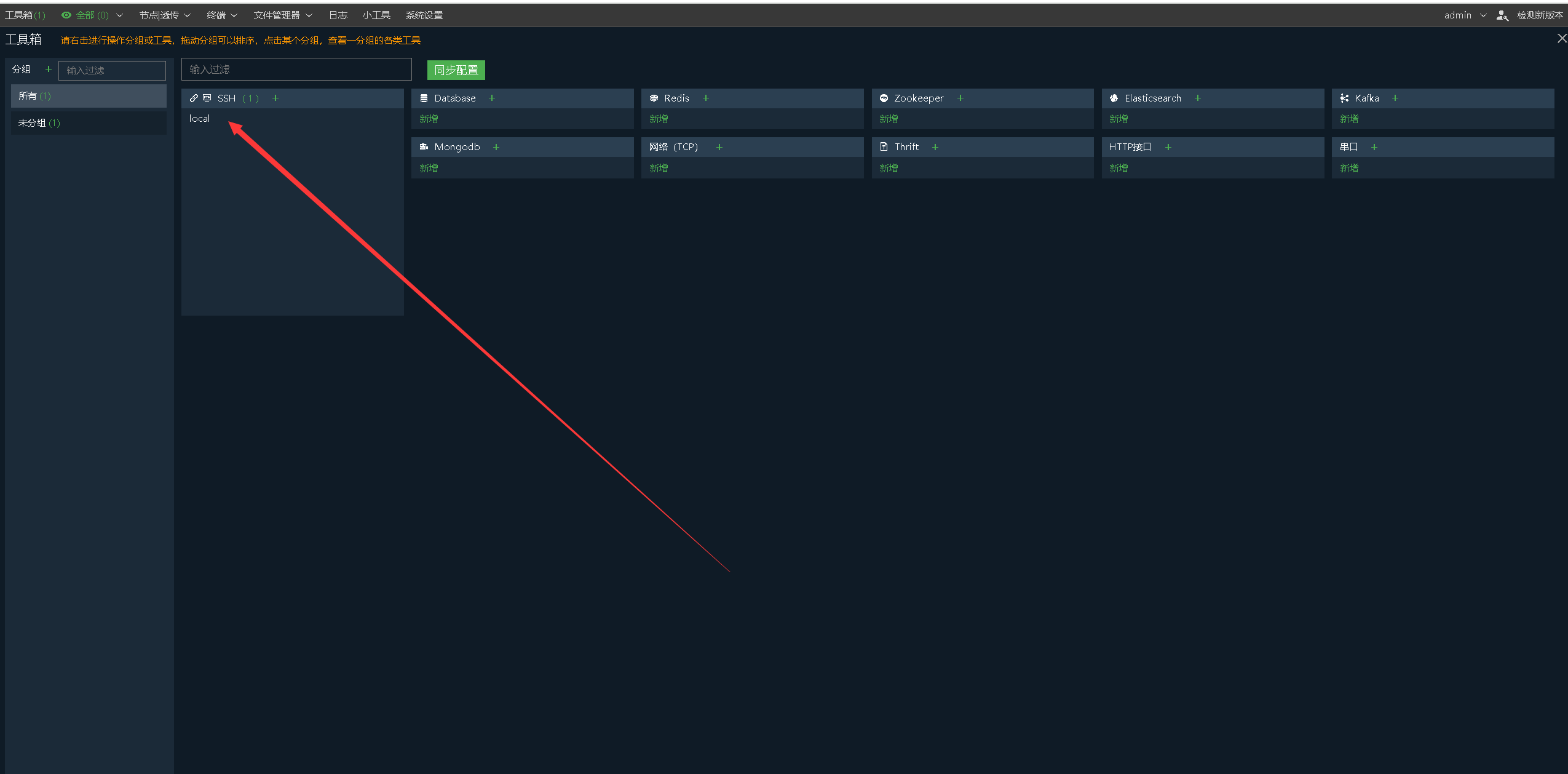Image resolution: width=1568 pixels, height=774 pixels.
Task: Click 新增 under Redis
Action: point(659,119)
